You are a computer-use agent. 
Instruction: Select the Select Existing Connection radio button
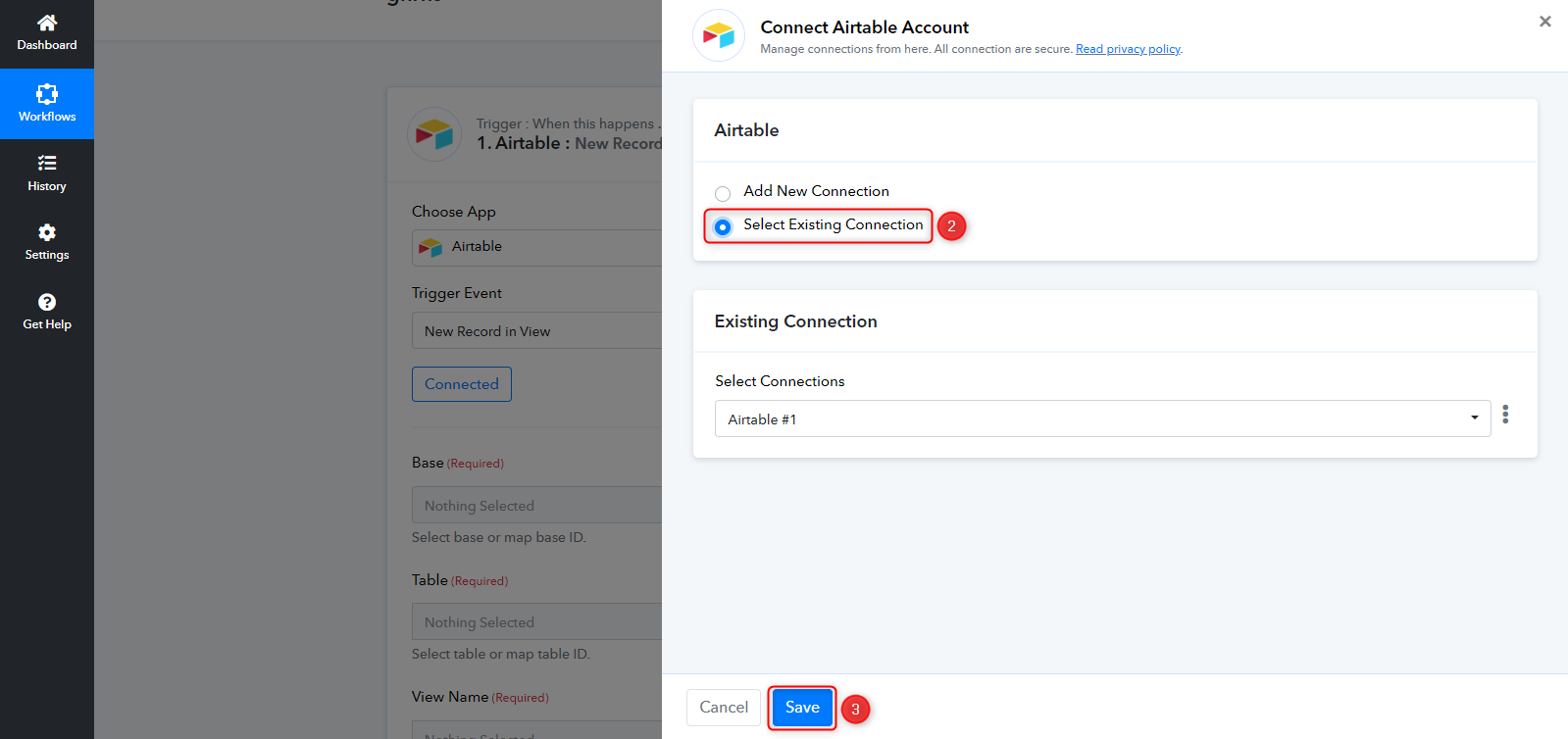pos(723,226)
